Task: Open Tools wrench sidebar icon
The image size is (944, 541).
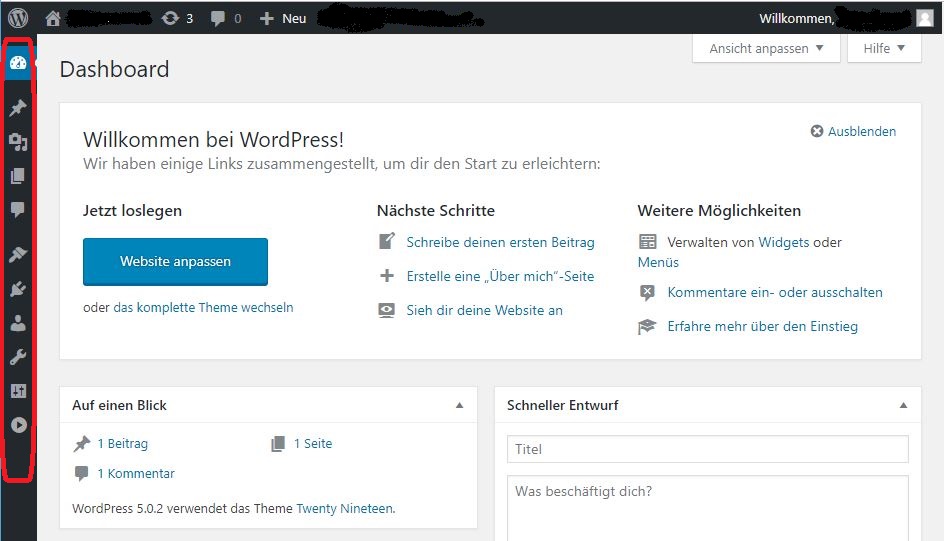Action: pos(18,357)
